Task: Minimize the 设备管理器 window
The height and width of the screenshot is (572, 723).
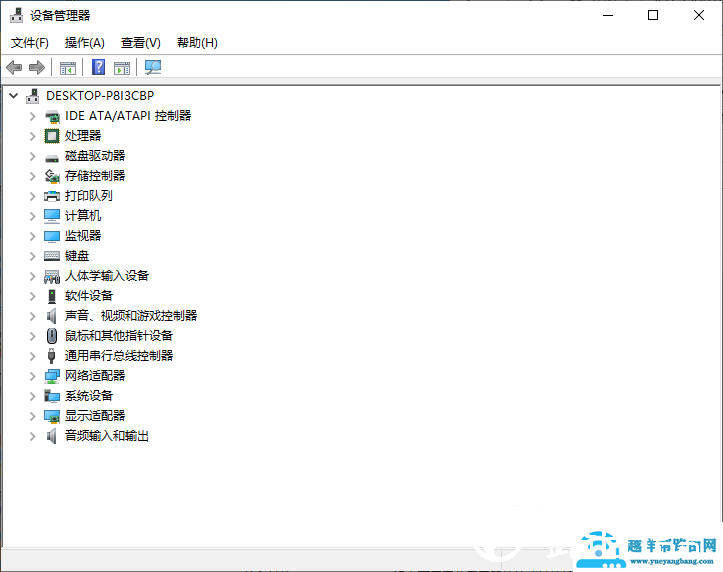Action: pos(608,15)
